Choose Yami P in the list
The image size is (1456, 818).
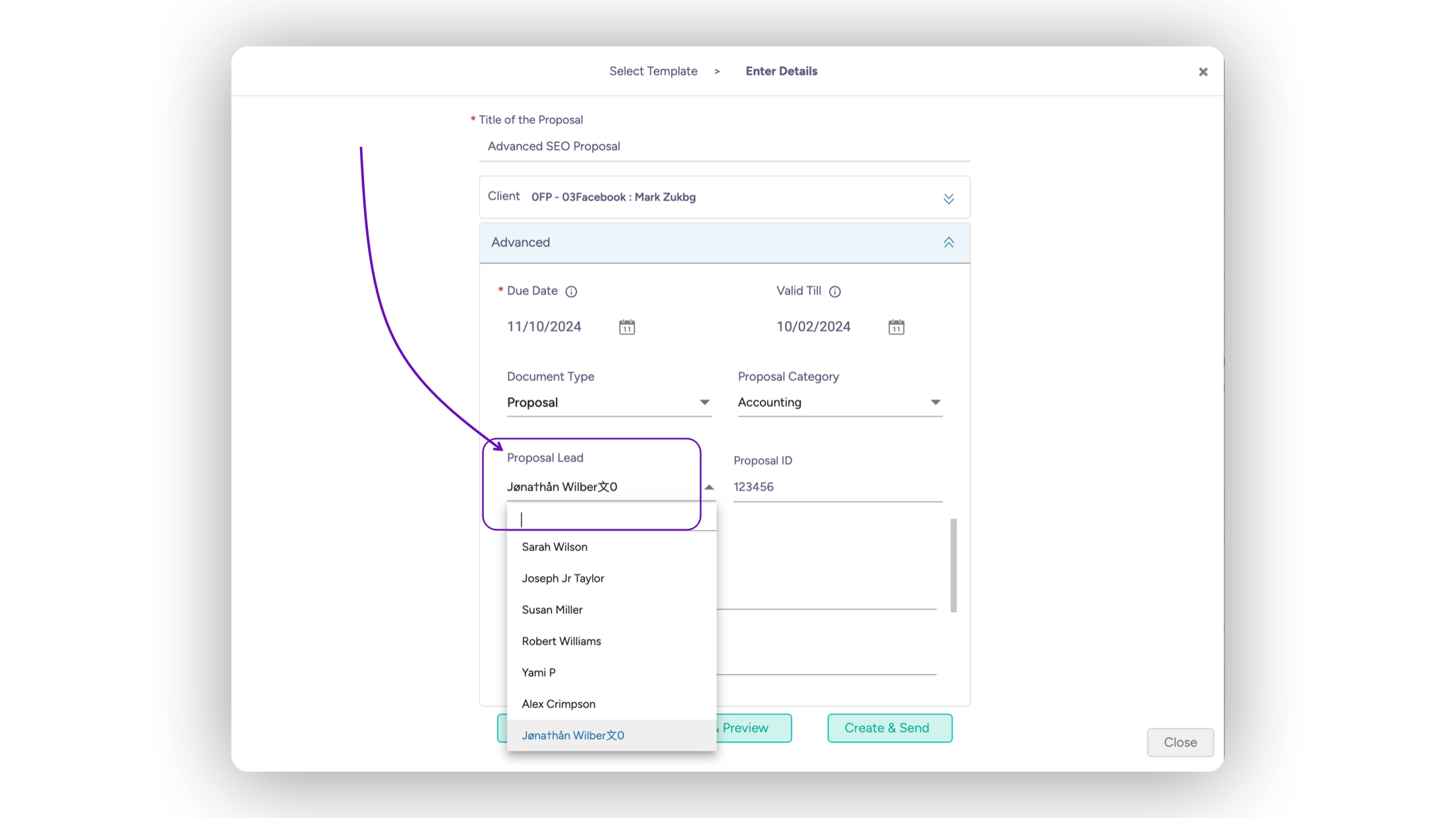[x=538, y=672]
